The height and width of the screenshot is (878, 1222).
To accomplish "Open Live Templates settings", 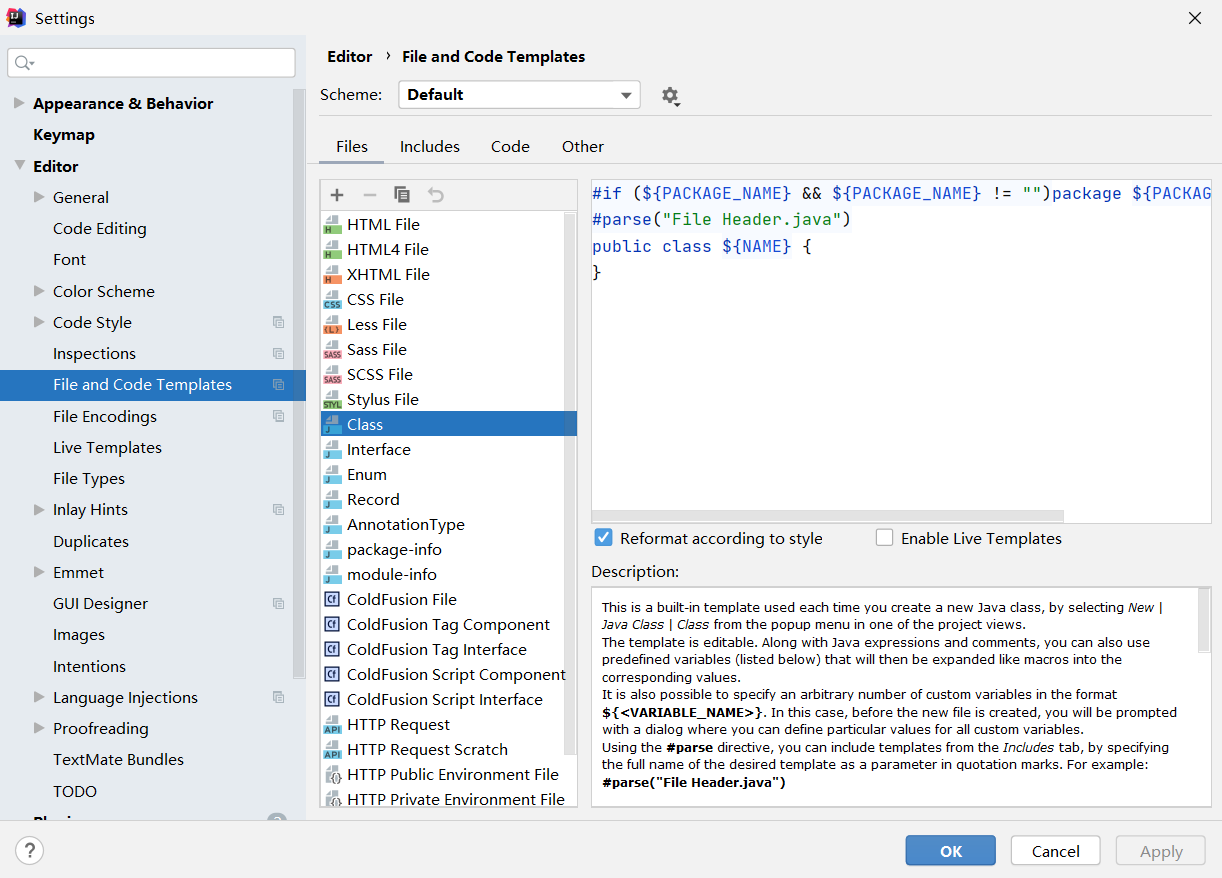I will 107,447.
